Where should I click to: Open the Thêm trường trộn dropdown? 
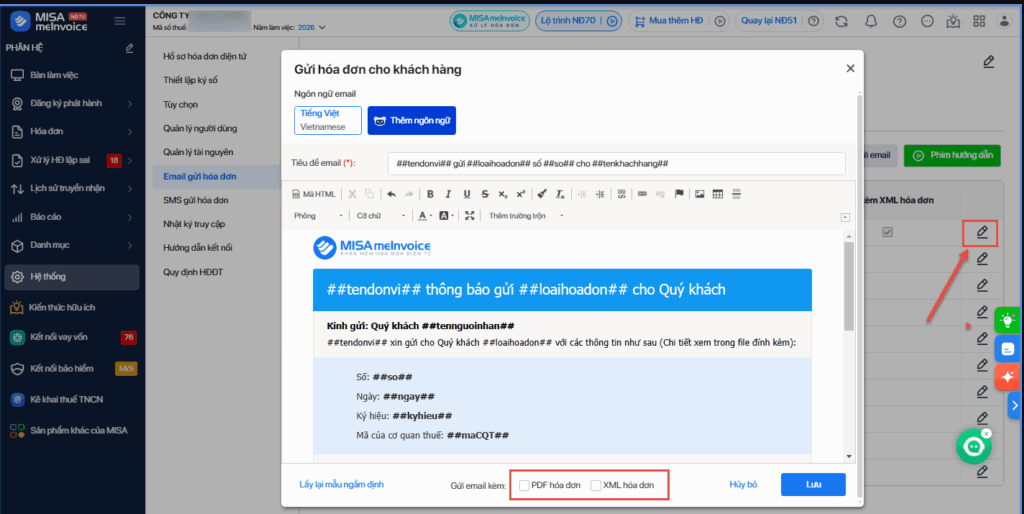[x=526, y=215]
